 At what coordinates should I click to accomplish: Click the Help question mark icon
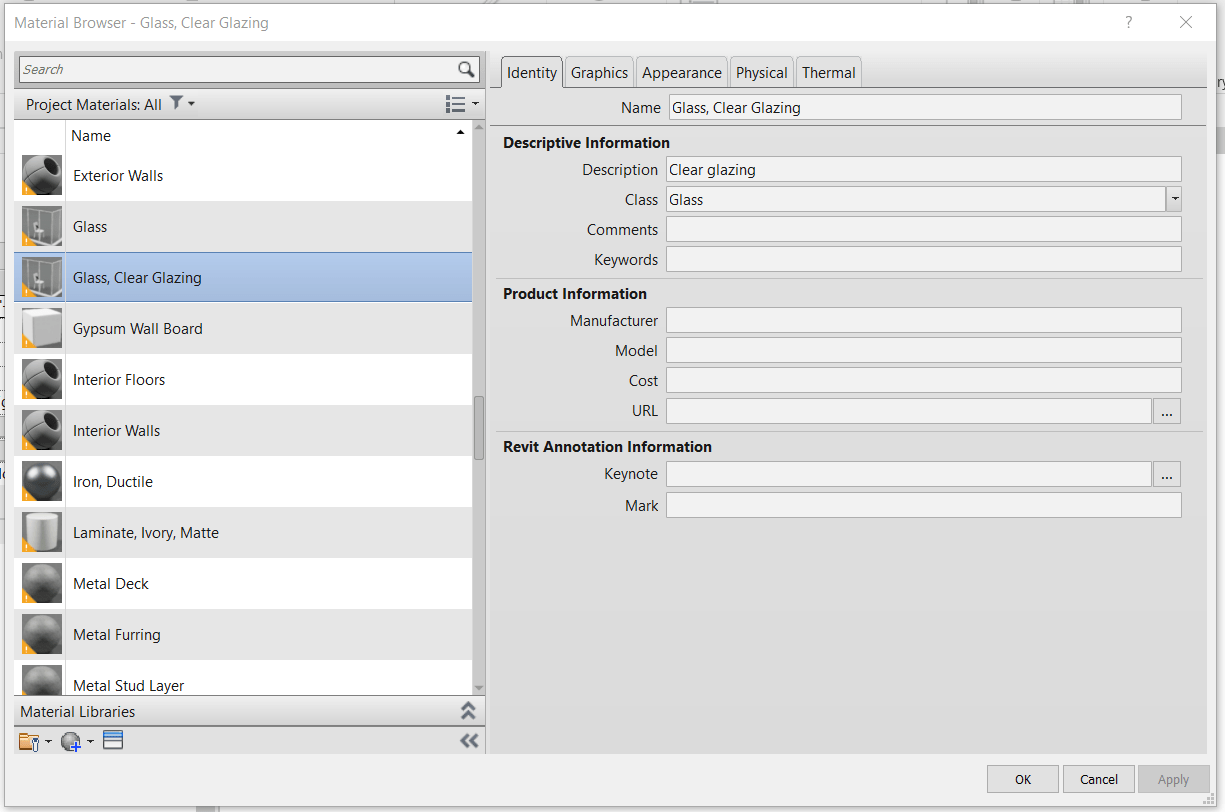[x=1128, y=22]
